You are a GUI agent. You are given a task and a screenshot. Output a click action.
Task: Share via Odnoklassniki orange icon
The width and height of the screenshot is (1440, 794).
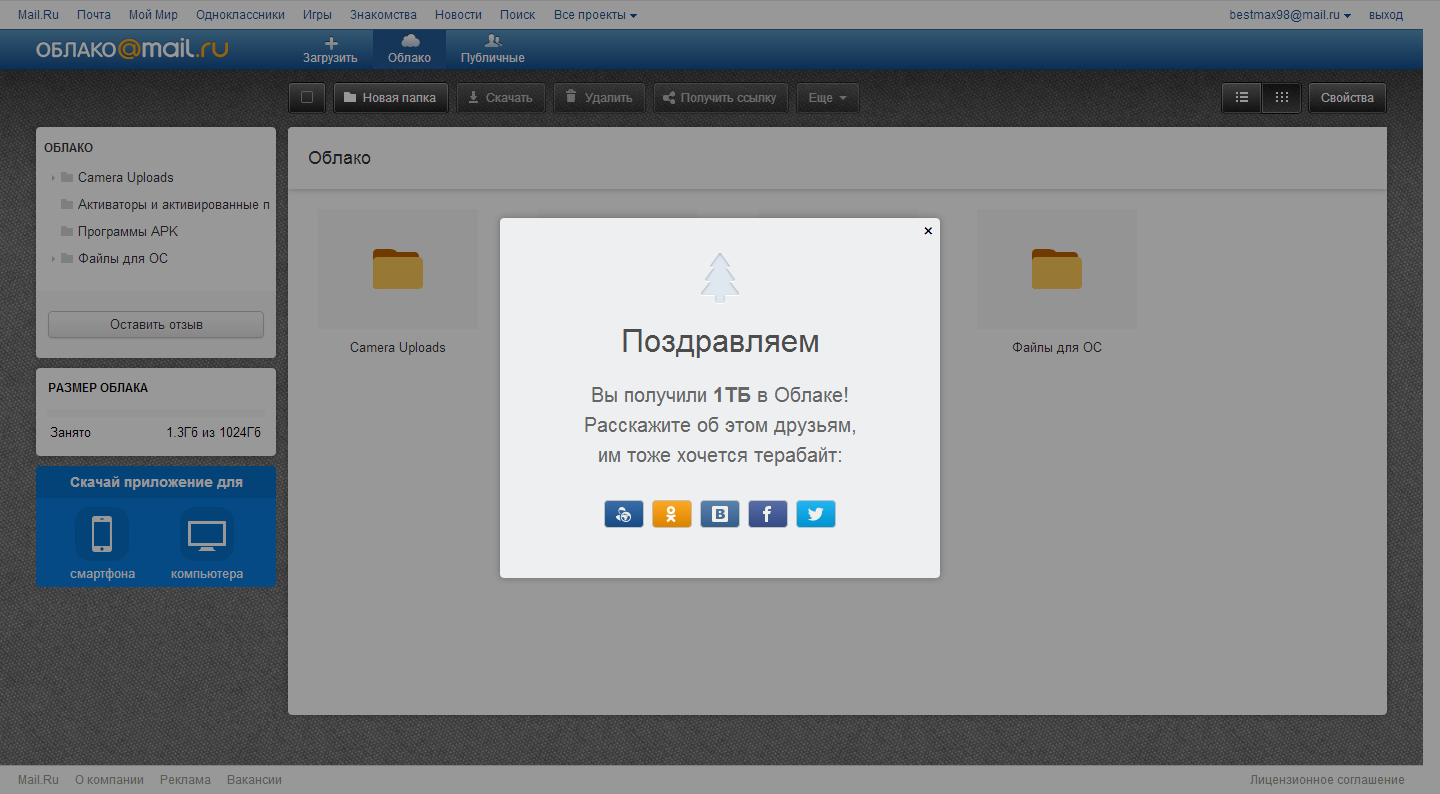[672, 514]
